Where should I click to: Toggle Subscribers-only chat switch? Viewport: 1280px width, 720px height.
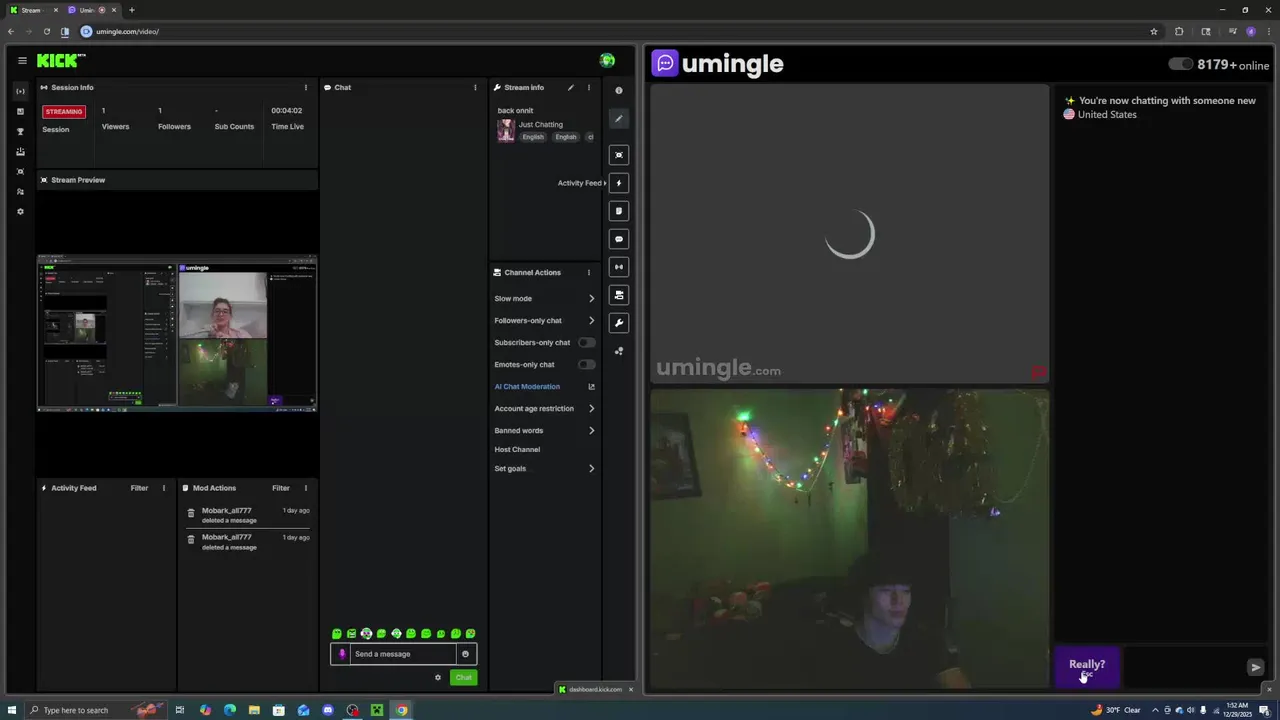[586, 342]
